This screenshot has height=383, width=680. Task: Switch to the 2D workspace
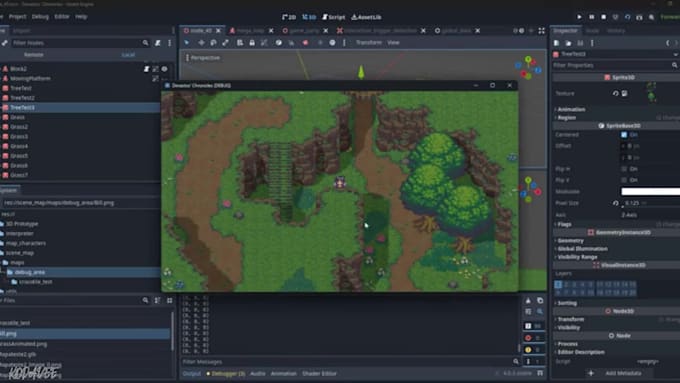[x=289, y=17]
